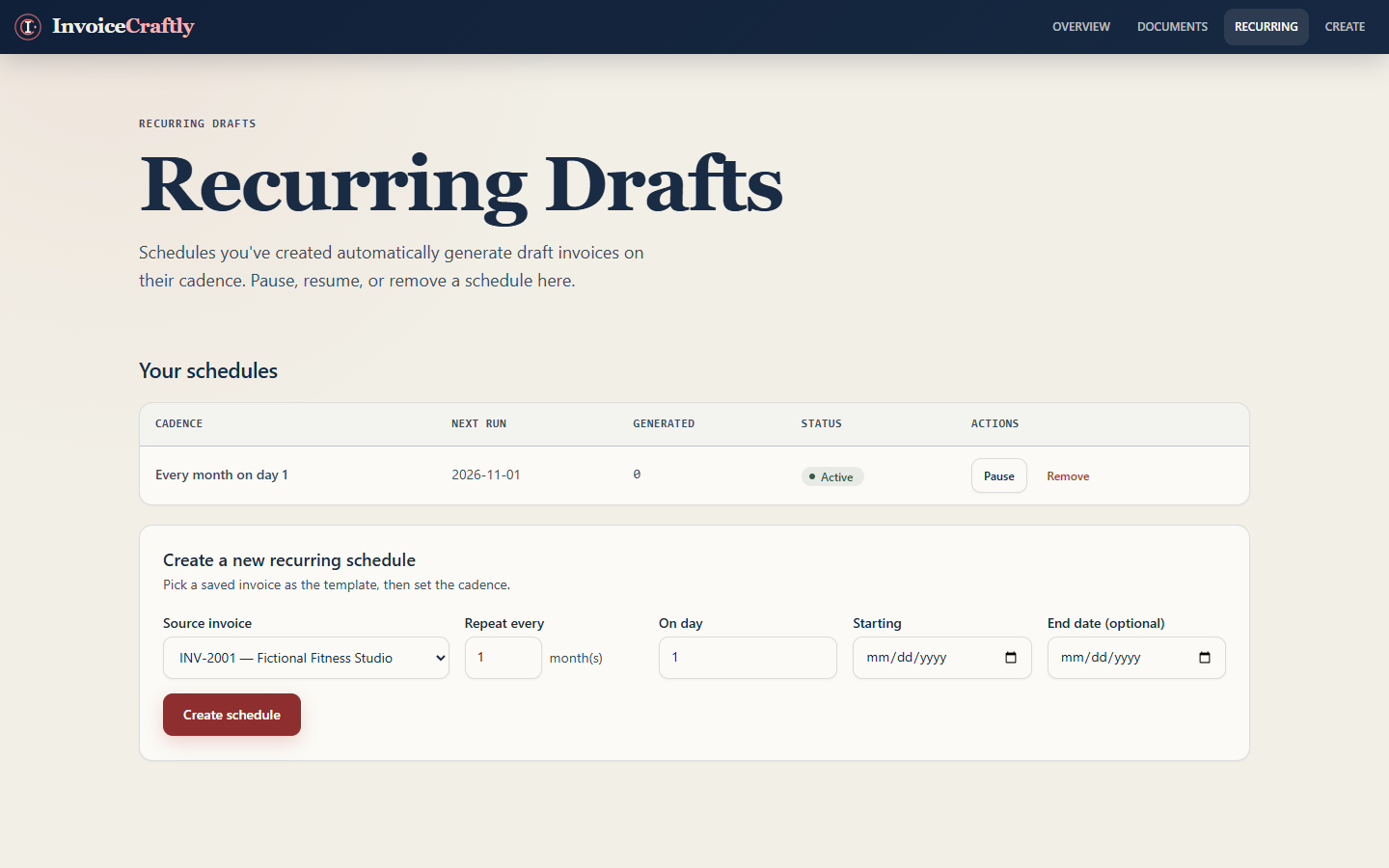Click the 'Source invoice' field label
Screen dimensions: 1389x868
click(x=207, y=623)
